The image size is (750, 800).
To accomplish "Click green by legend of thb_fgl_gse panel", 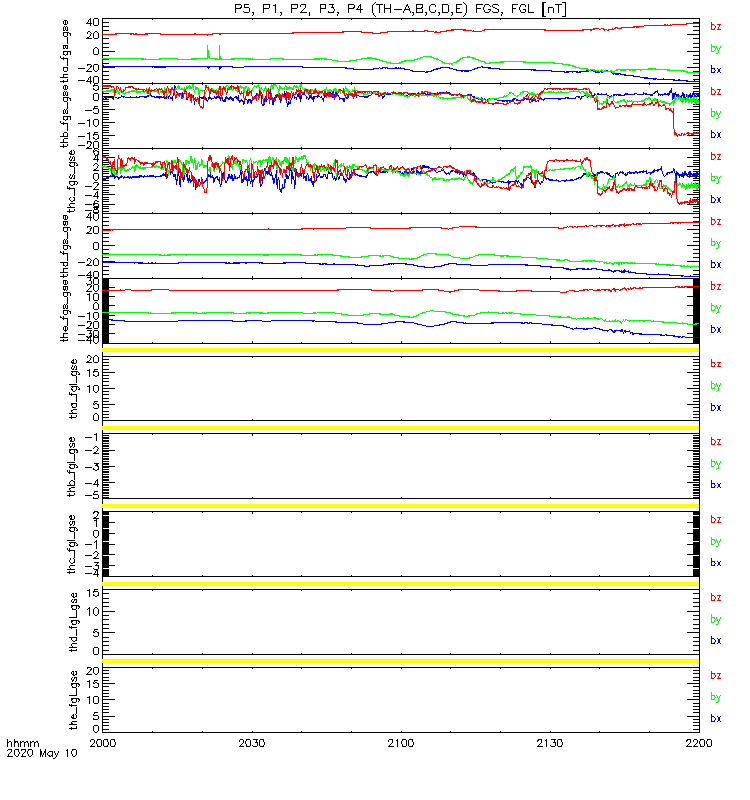I will (716, 464).
